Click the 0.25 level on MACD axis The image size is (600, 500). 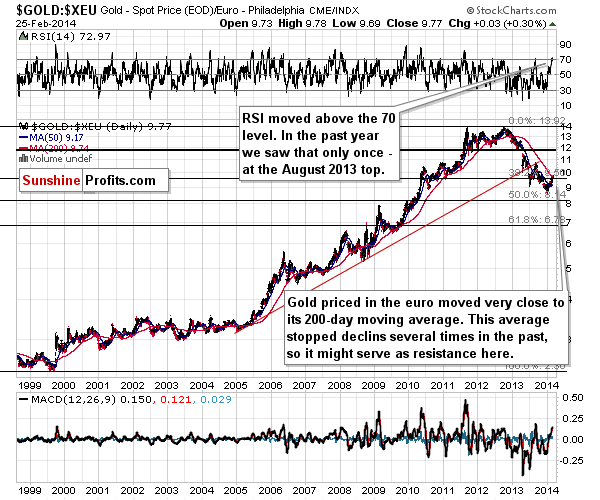573,419
